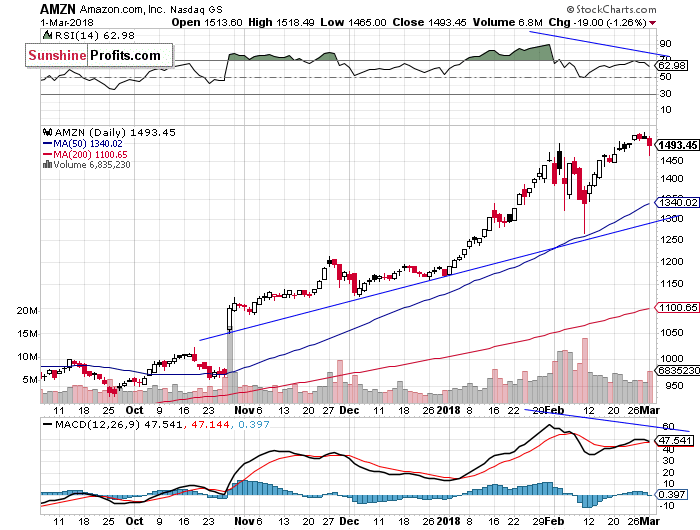The height and width of the screenshot is (530, 700).
Task: Open the StockCharts.com copyright link
Action: (611, 9)
